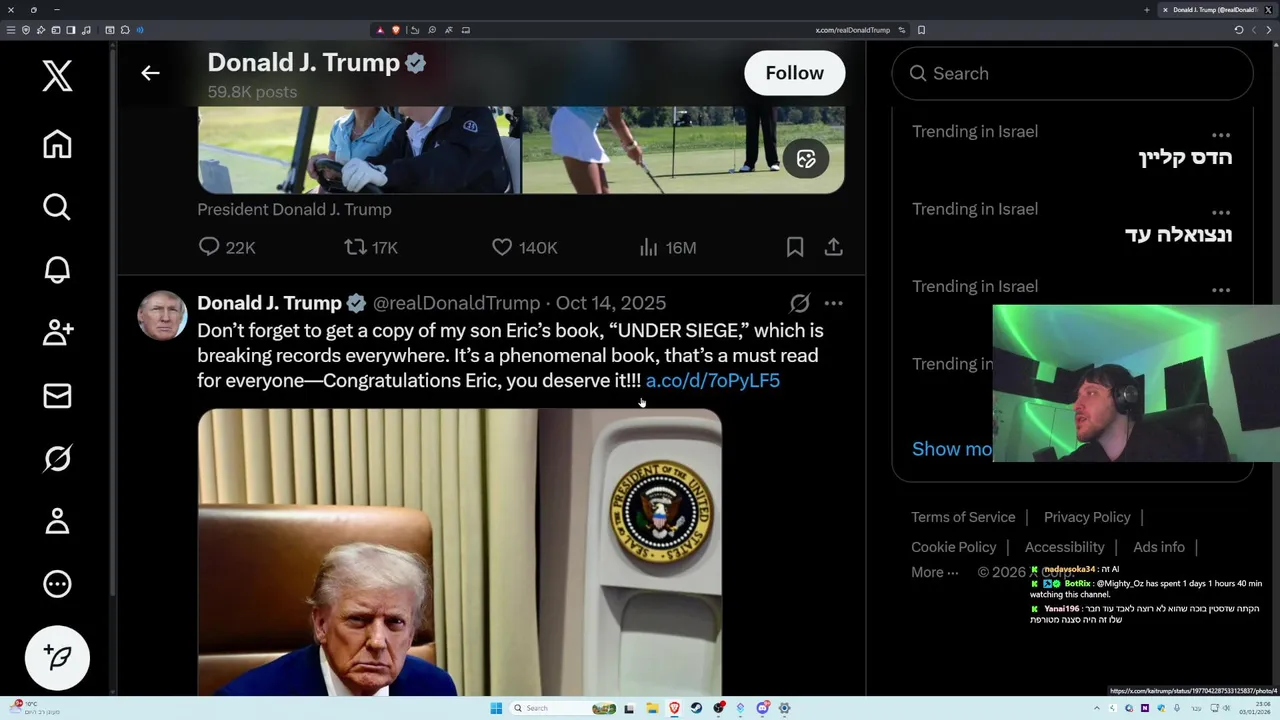Open the Windows Start menu
1280x720 pixels.
496,708
